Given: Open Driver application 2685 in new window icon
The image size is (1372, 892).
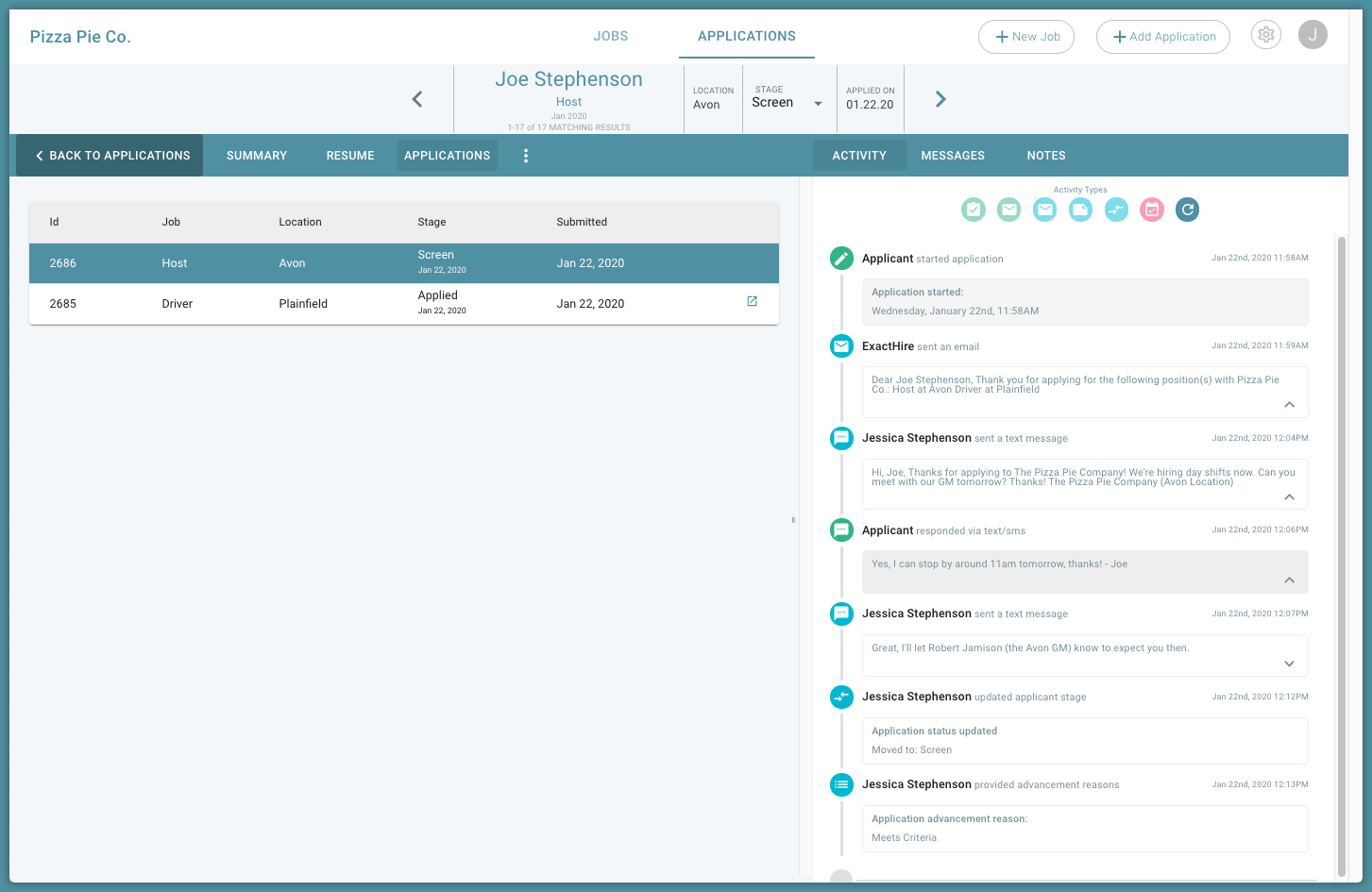Looking at the screenshot, I should tap(753, 301).
